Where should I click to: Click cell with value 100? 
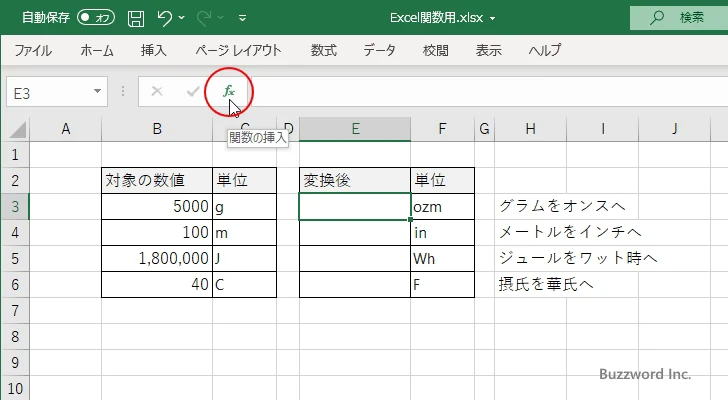coord(157,232)
